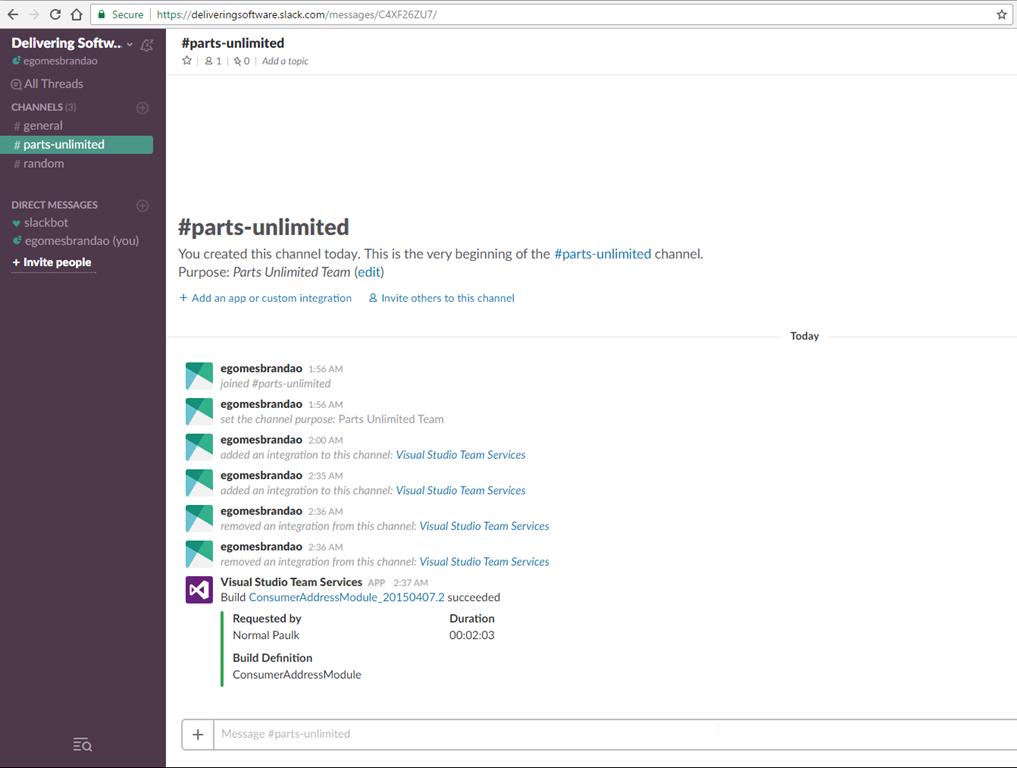The height and width of the screenshot is (768, 1017).
Task: Click the egomesbrandao name on the set channel purpose message
Action: [x=261, y=403]
